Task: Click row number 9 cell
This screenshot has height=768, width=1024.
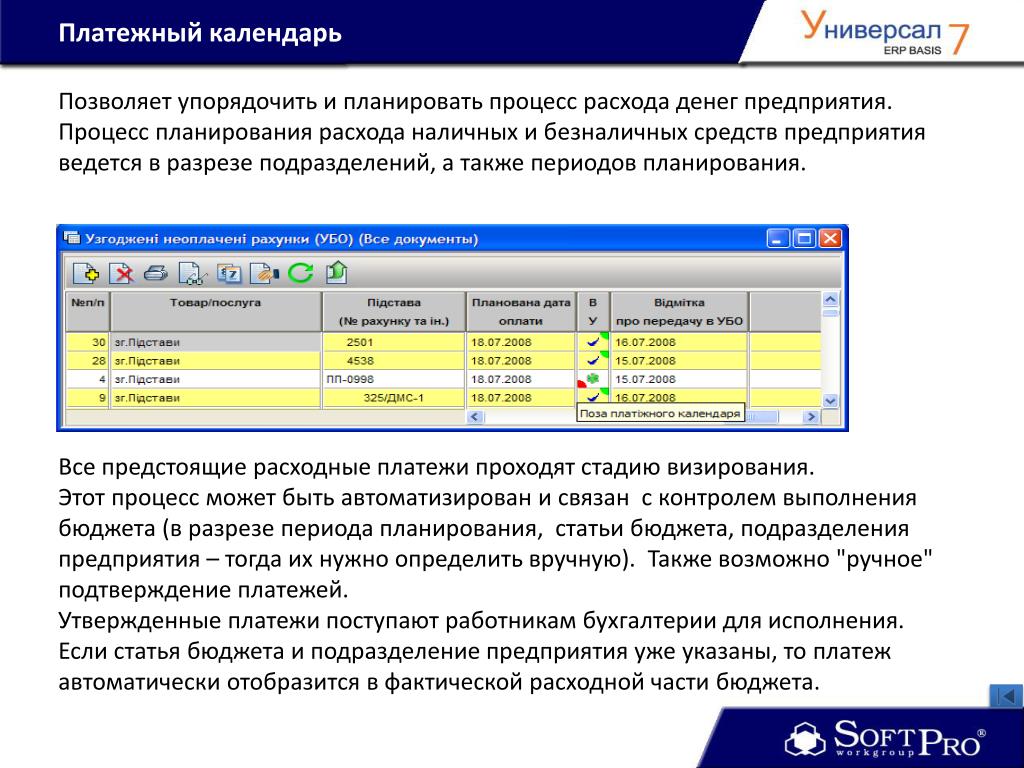Action: coord(88,397)
